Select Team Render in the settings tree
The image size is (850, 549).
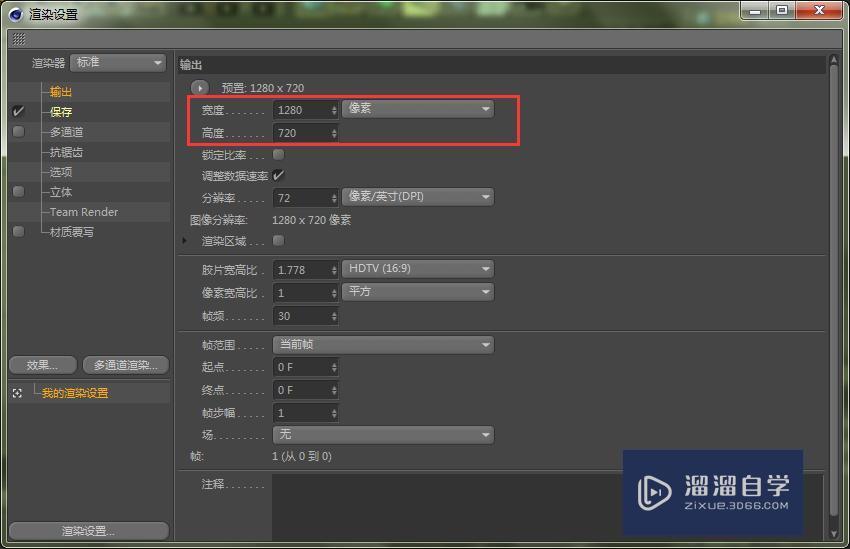click(x=83, y=212)
